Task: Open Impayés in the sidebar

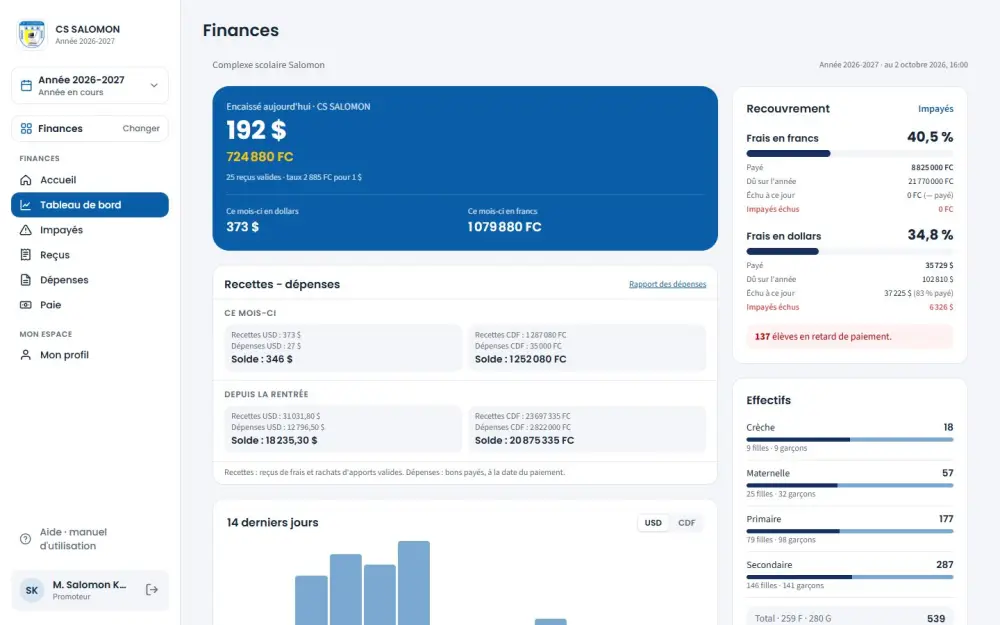Action: [x=90, y=230]
